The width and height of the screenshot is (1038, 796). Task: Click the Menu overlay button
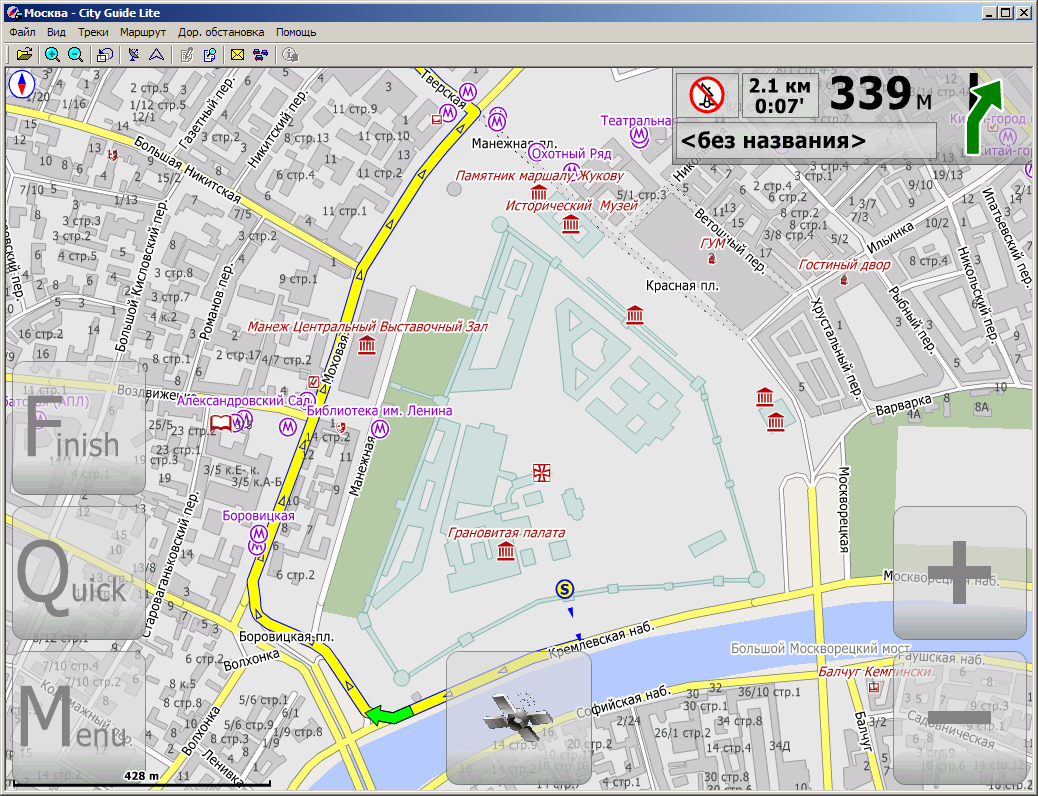(78, 719)
